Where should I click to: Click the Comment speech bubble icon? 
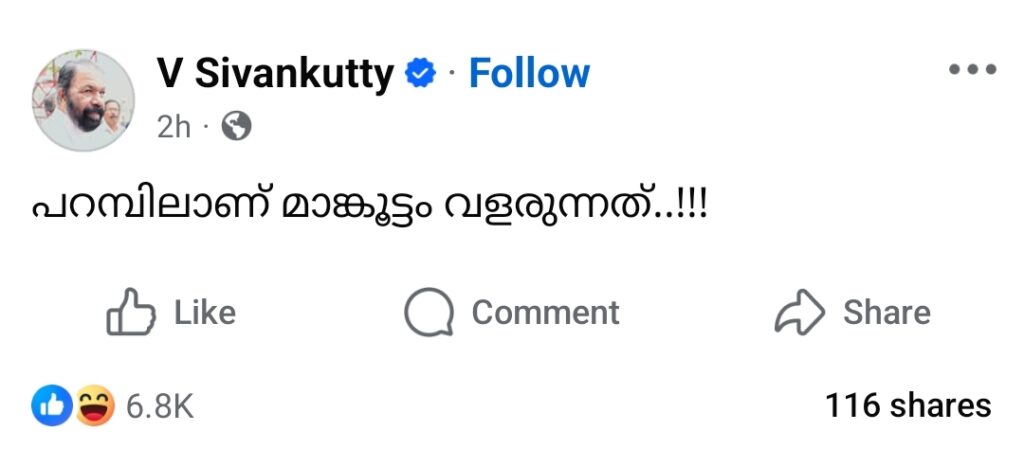click(x=429, y=312)
